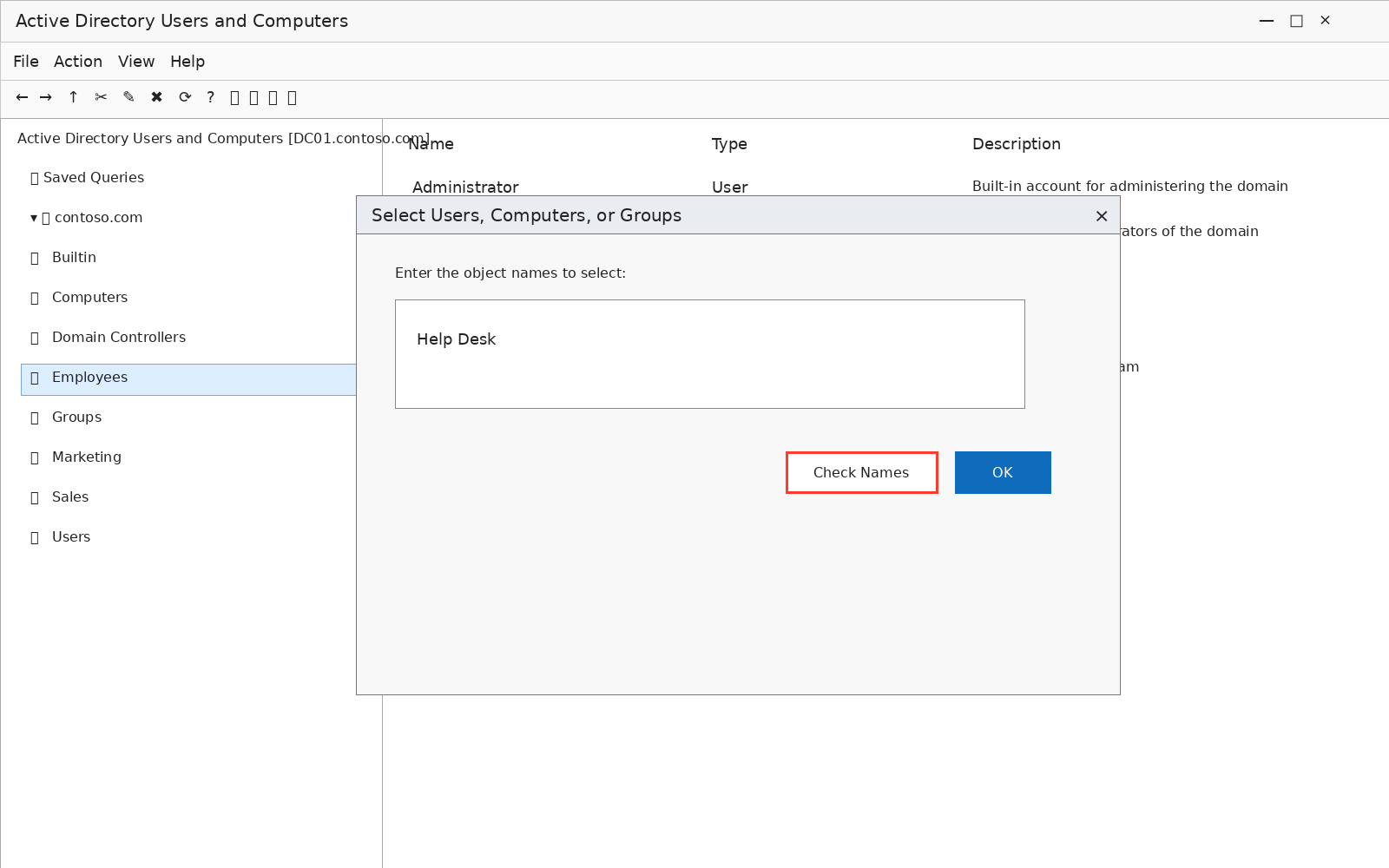
Task: Click the scissors cut icon in toolbar
Action: click(x=101, y=97)
